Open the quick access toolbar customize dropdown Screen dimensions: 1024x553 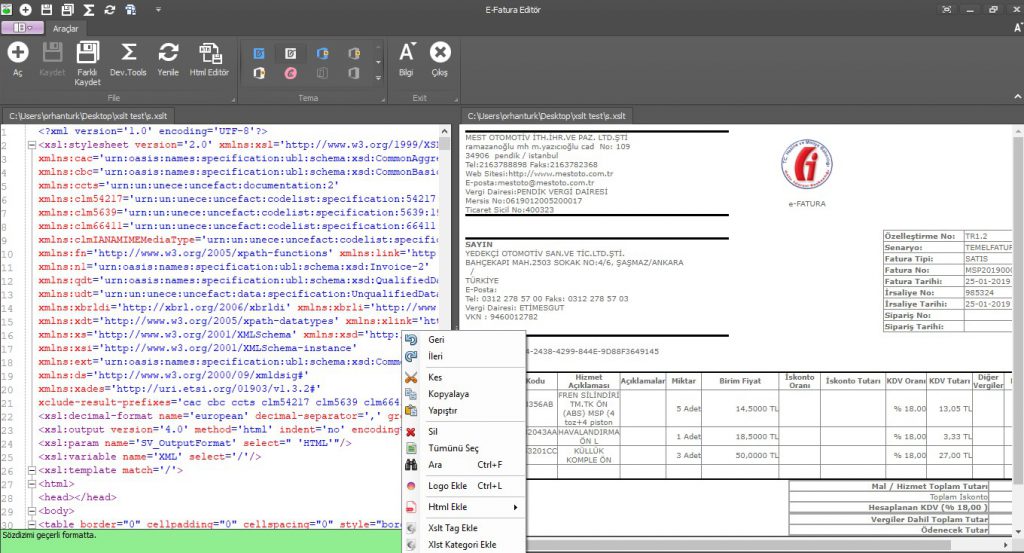(x=158, y=10)
